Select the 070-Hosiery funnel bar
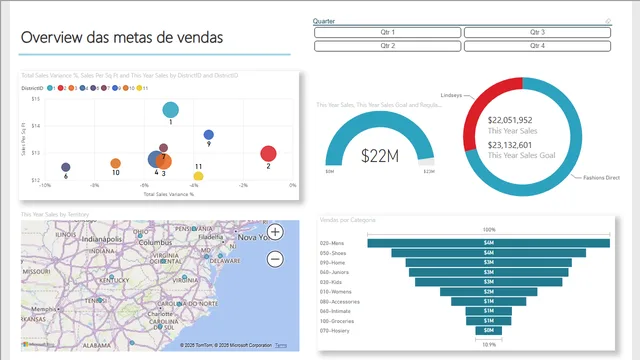640x360 pixels. click(489, 331)
